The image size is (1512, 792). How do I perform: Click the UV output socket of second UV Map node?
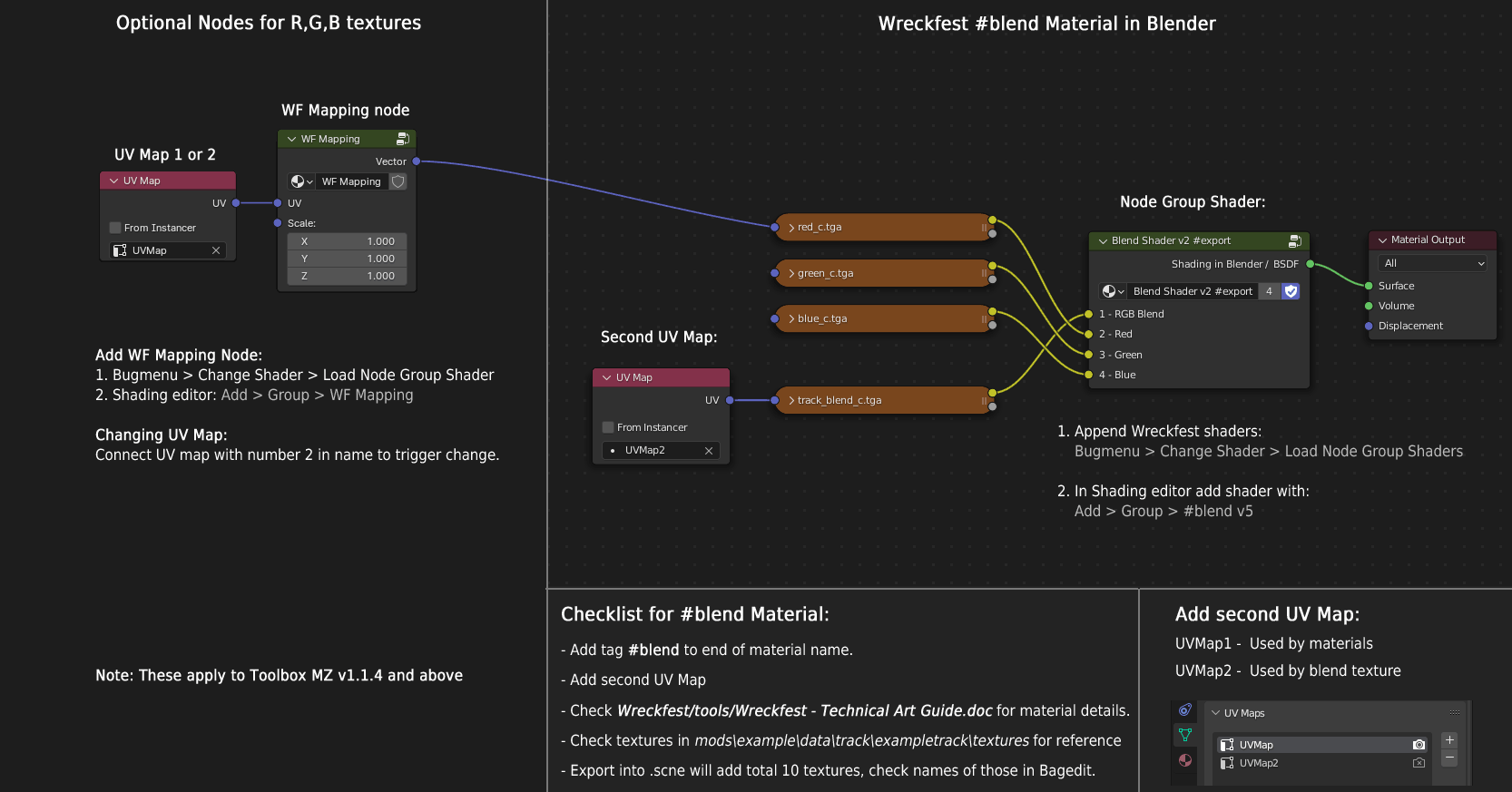coord(730,400)
